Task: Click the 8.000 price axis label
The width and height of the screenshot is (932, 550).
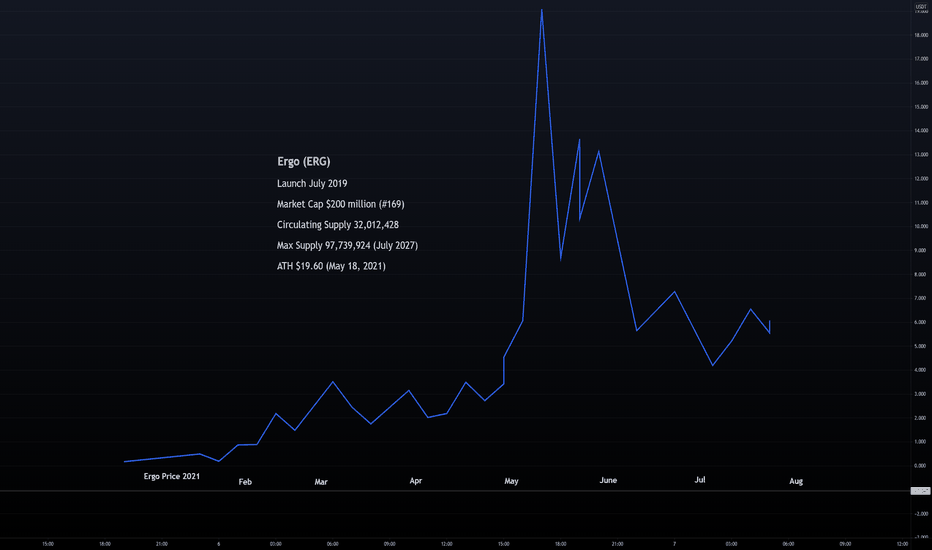Action: 921,275
